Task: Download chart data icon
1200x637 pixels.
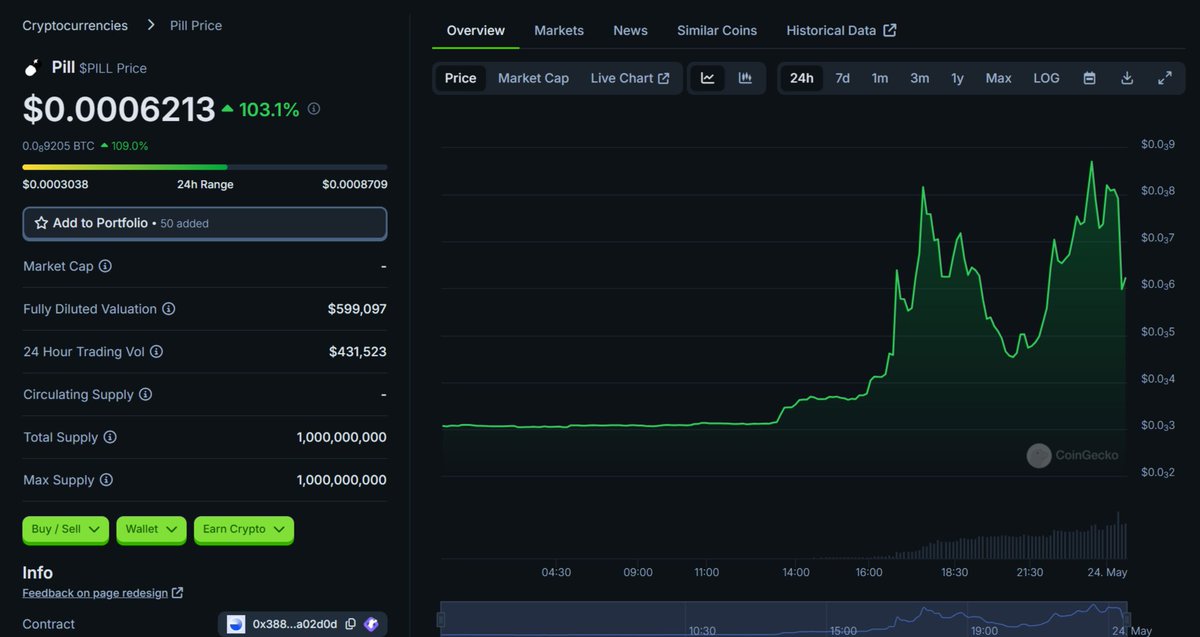Action: click(1127, 78)
